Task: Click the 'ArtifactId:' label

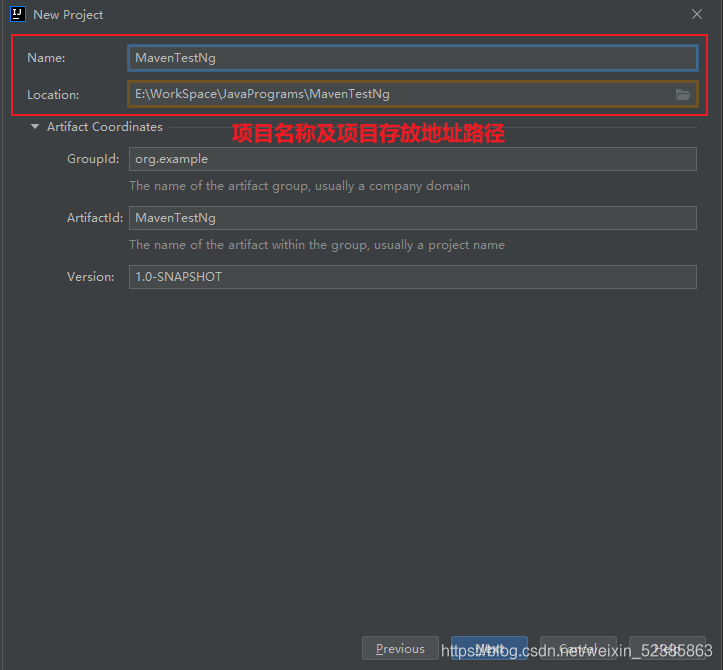Action: point(95,218)
